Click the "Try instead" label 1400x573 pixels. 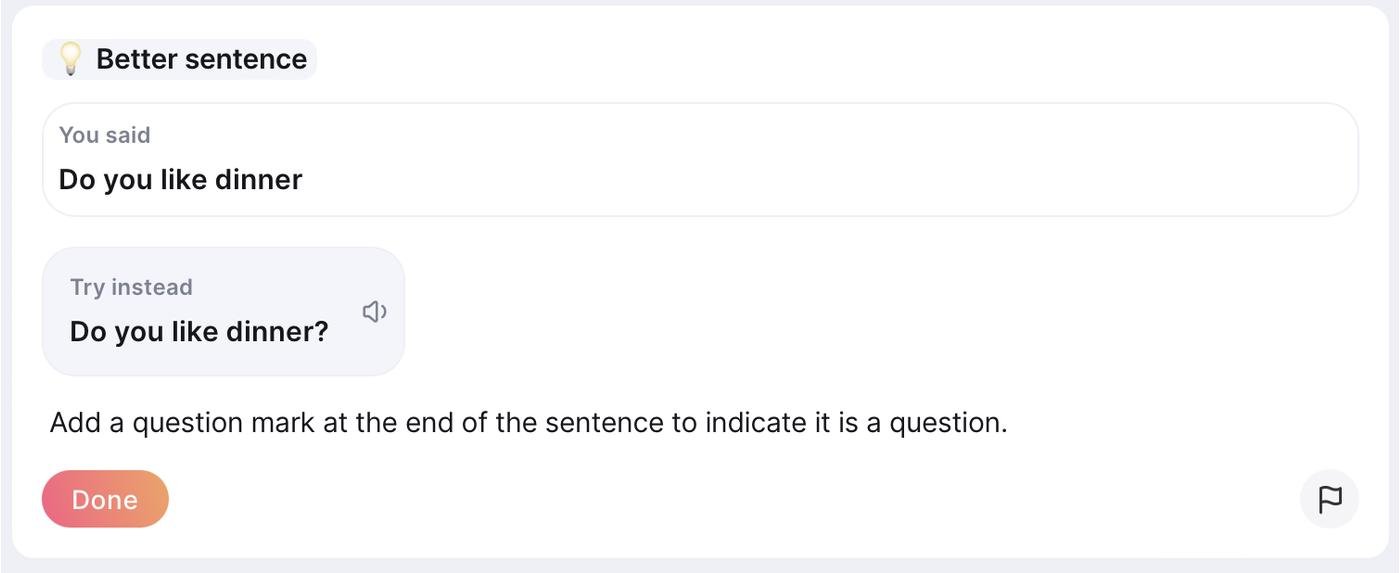(131, 287)
